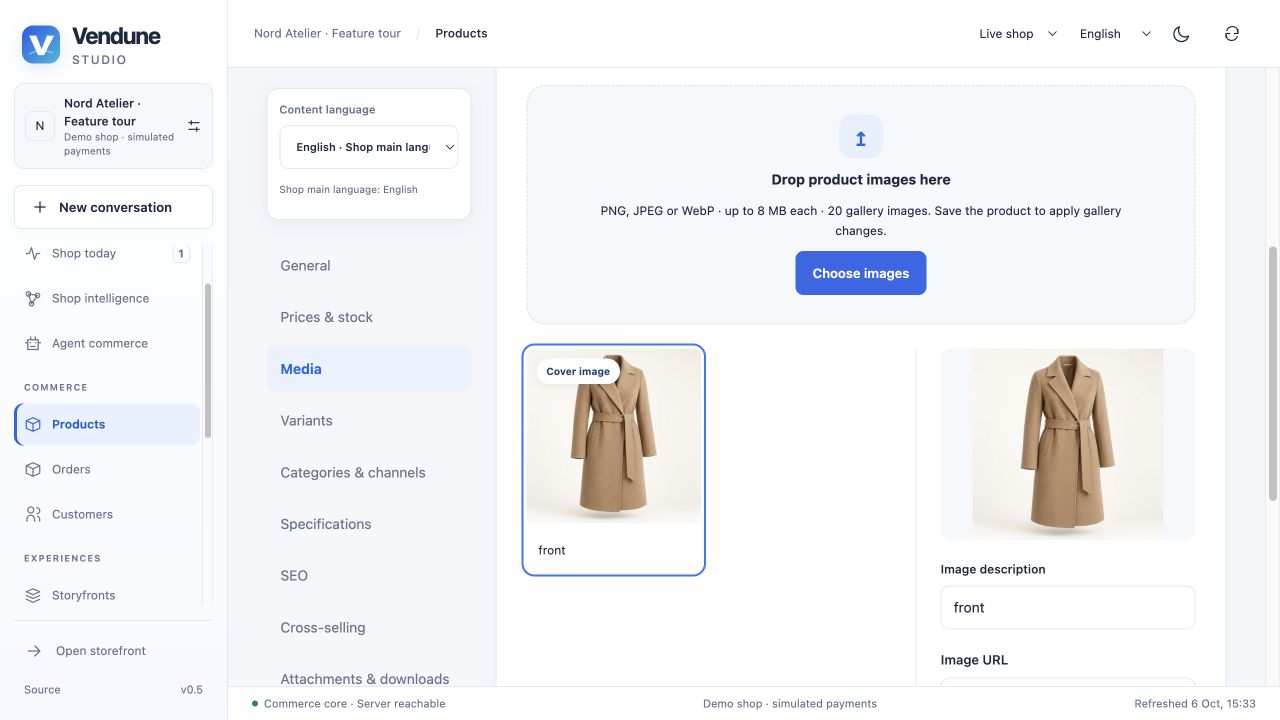Click the sidebar navigation scrollbar
This screenshot has width=1280, height=720.
click(208, 360)
